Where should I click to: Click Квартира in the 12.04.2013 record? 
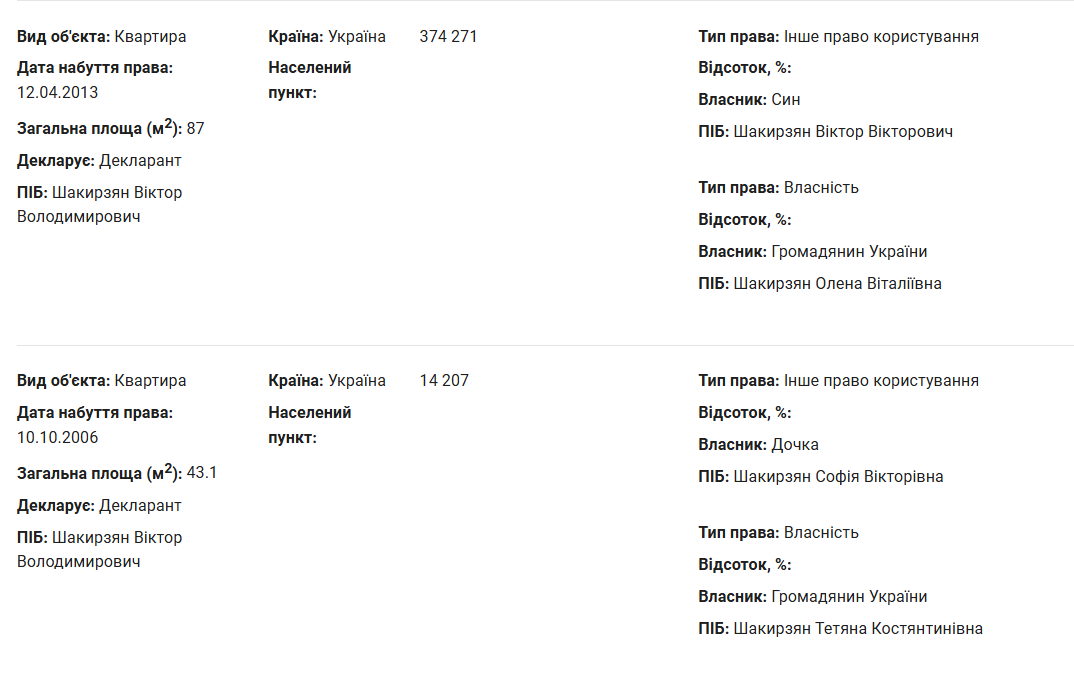150,37
